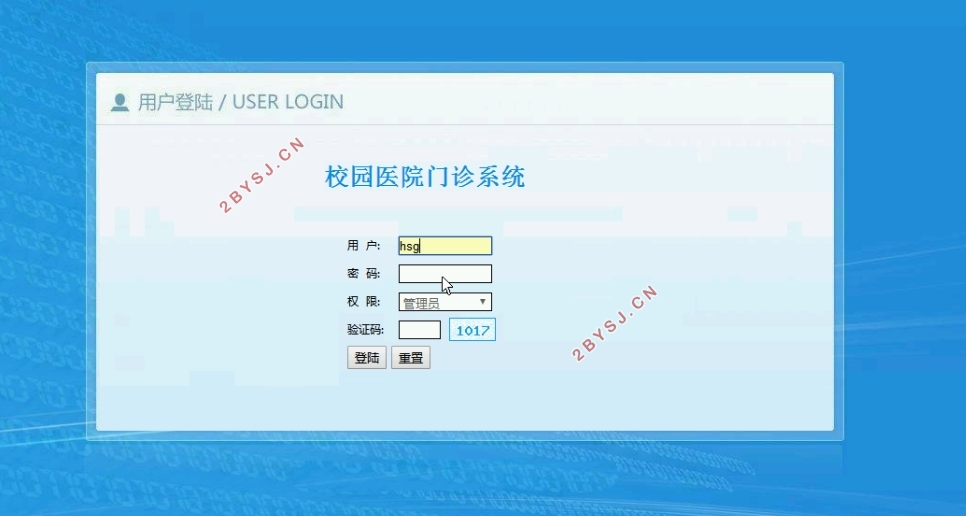Click the 密 码: label text

(363, 273)
